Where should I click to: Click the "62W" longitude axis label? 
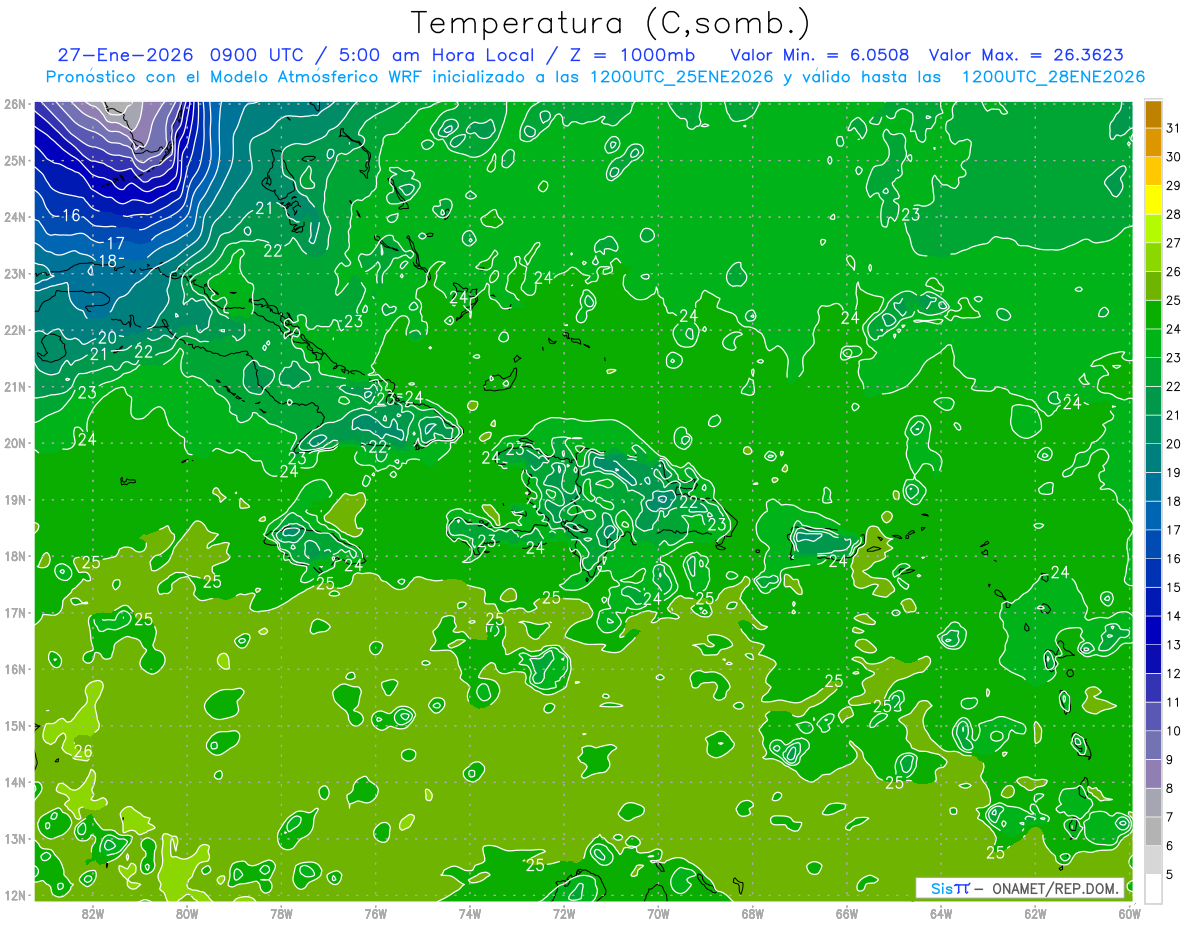click(1035, 913)
